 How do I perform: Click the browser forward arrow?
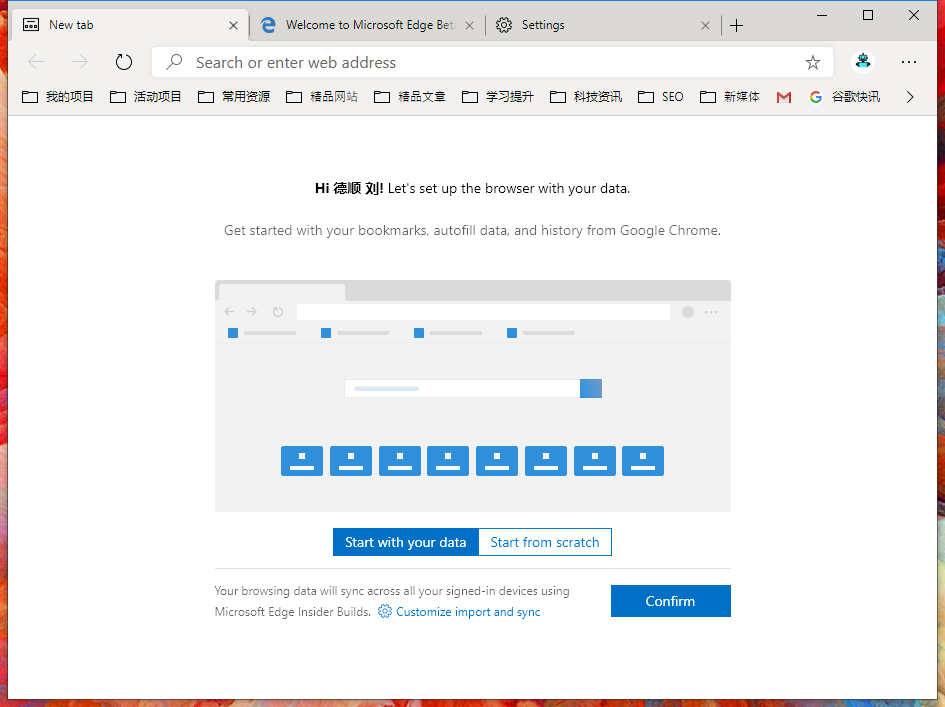point(80,61)
